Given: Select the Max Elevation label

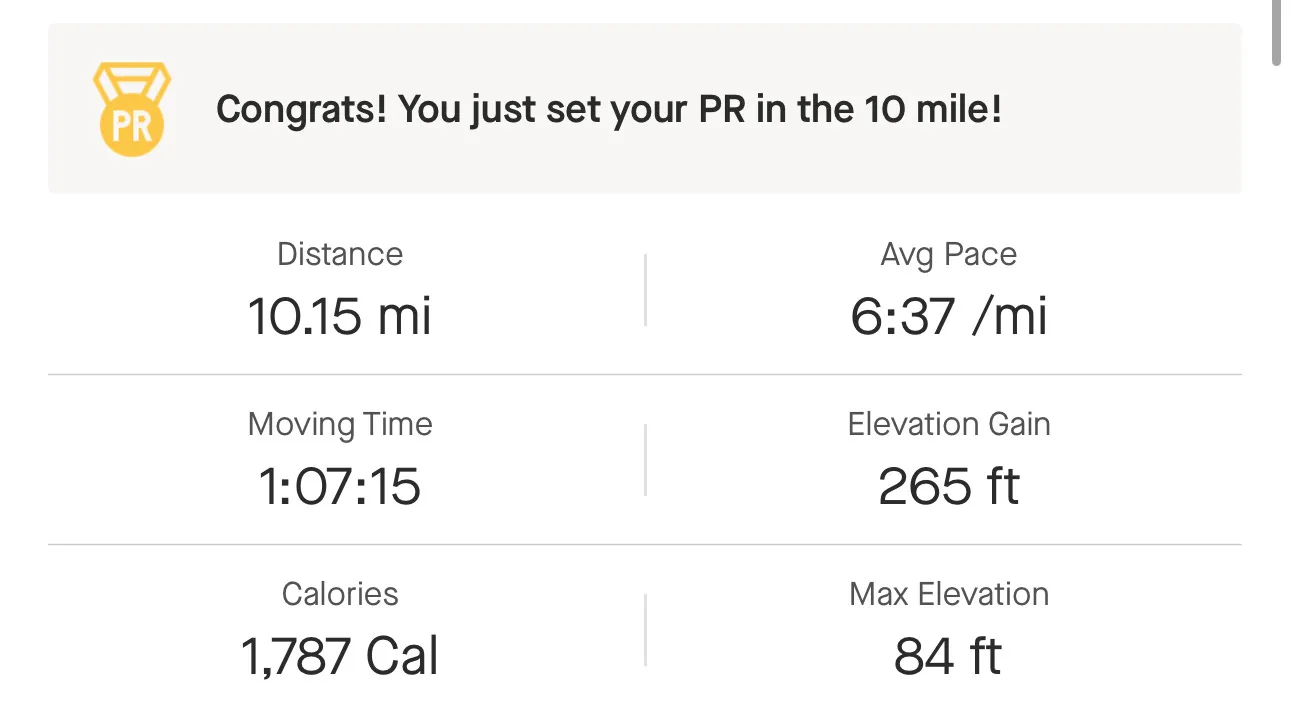Looking at the screenshot, I should [x=948, y=594].
